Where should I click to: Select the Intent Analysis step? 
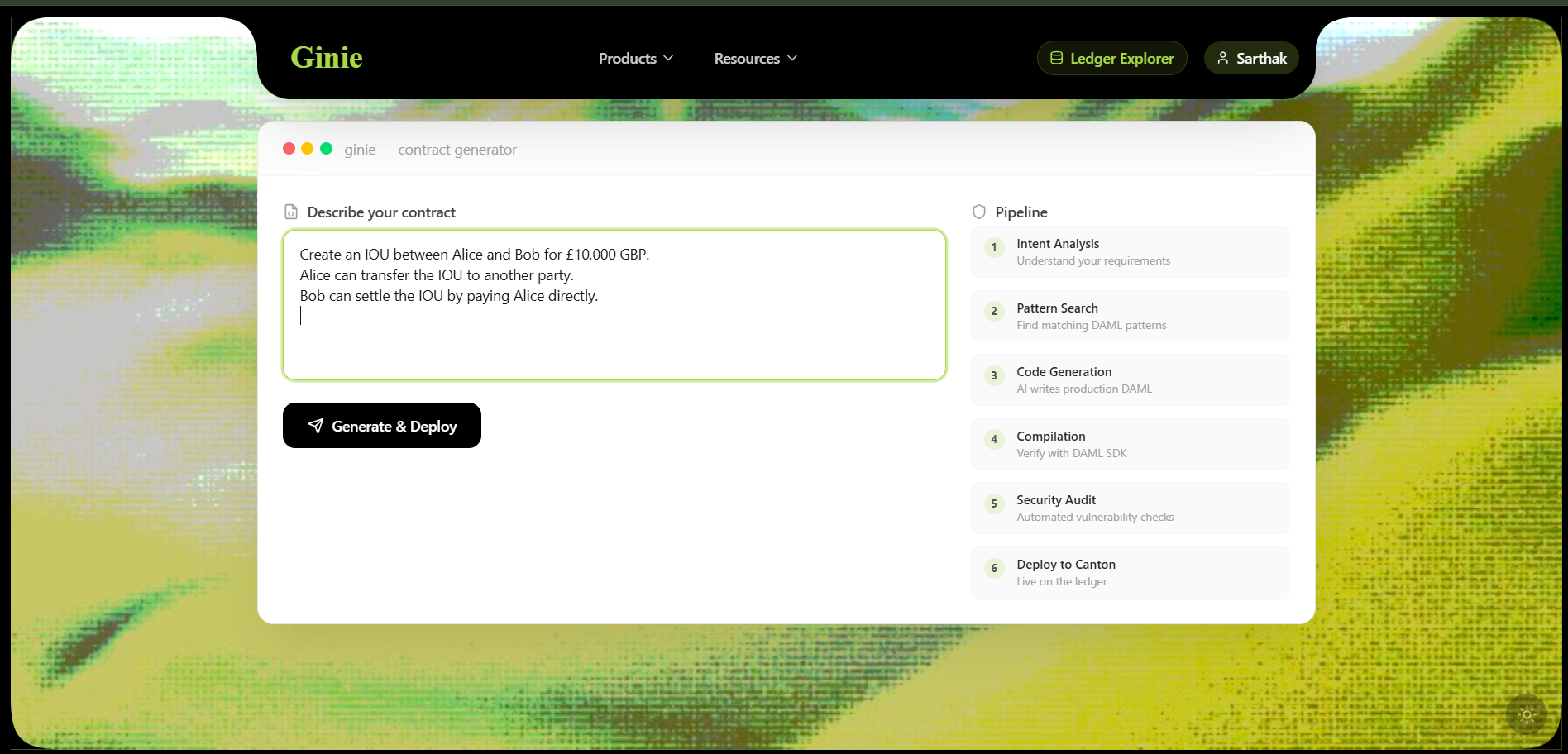(x=1130, y=251)
